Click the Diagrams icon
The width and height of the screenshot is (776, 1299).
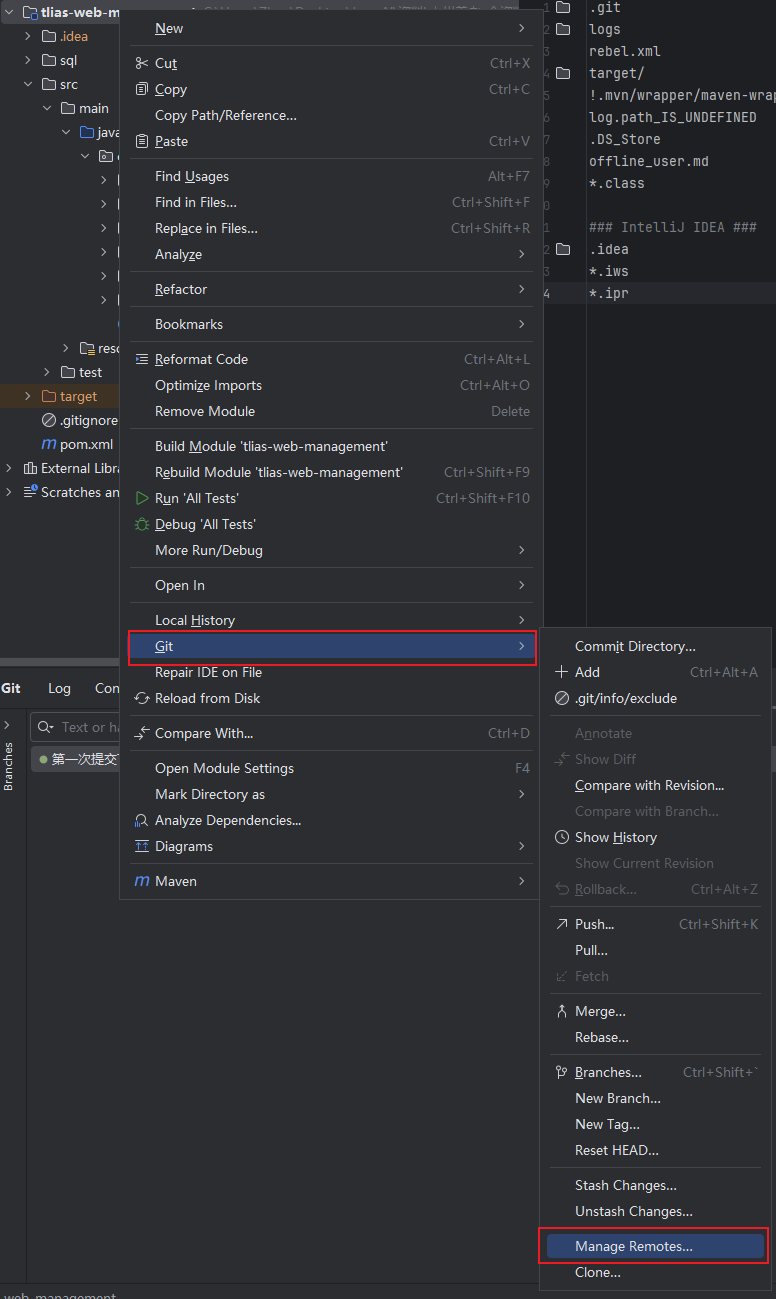tap(141, 846)
